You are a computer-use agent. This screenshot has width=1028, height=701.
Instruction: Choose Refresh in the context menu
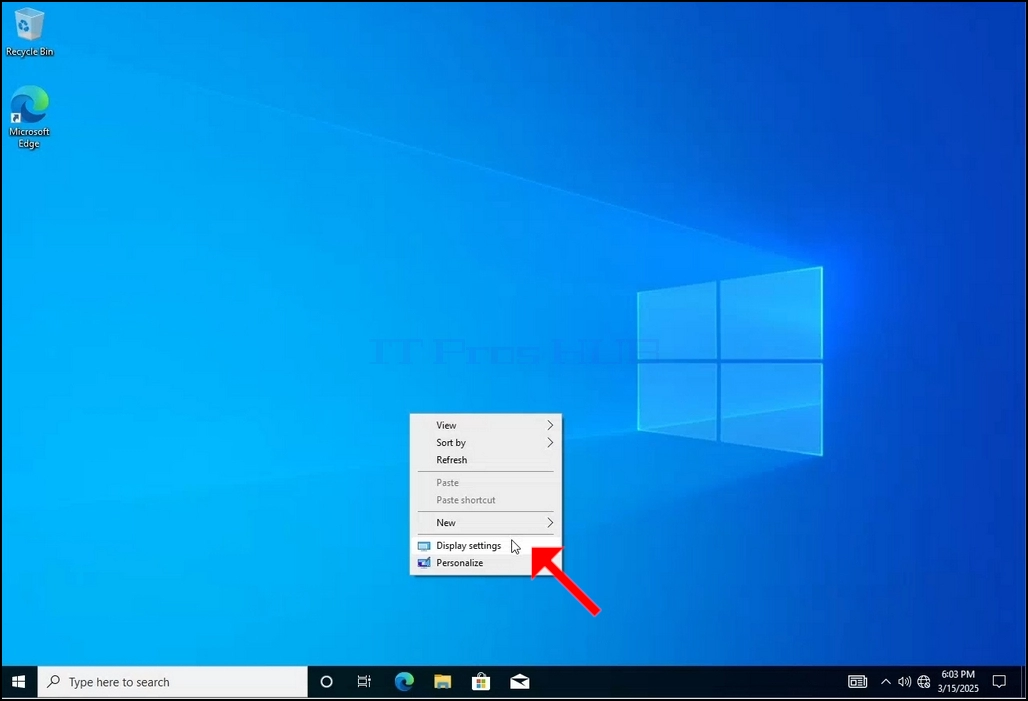pyautogui.click(x=486, y=460)
